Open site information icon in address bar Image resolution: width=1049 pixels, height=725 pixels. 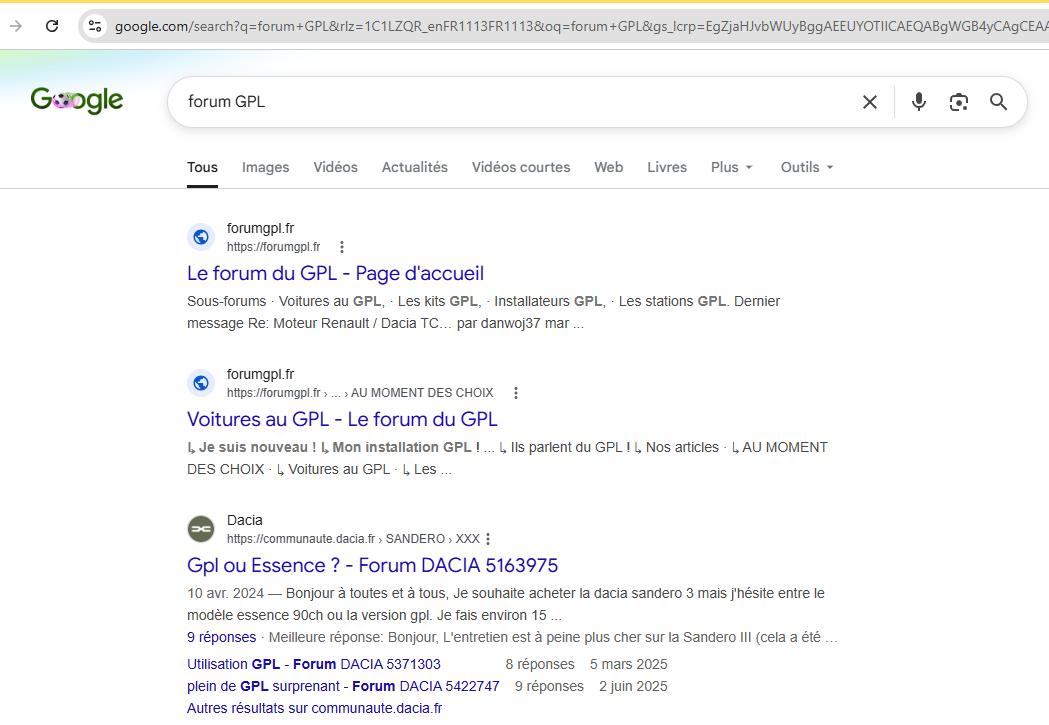95,26
